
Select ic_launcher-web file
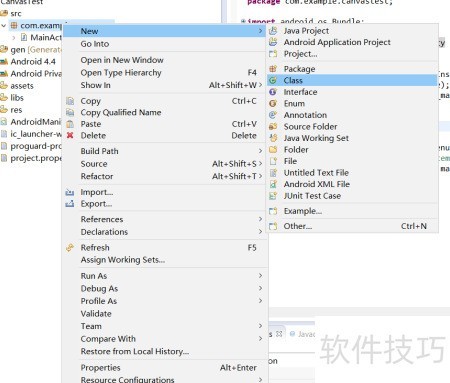36,134
